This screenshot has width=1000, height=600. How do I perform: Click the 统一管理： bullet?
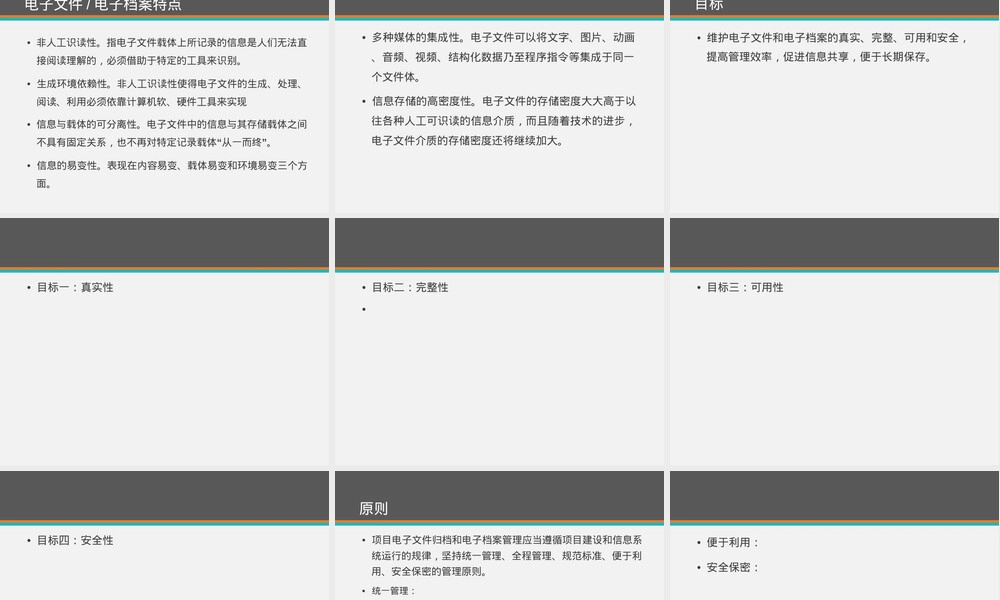pos(393,591)
